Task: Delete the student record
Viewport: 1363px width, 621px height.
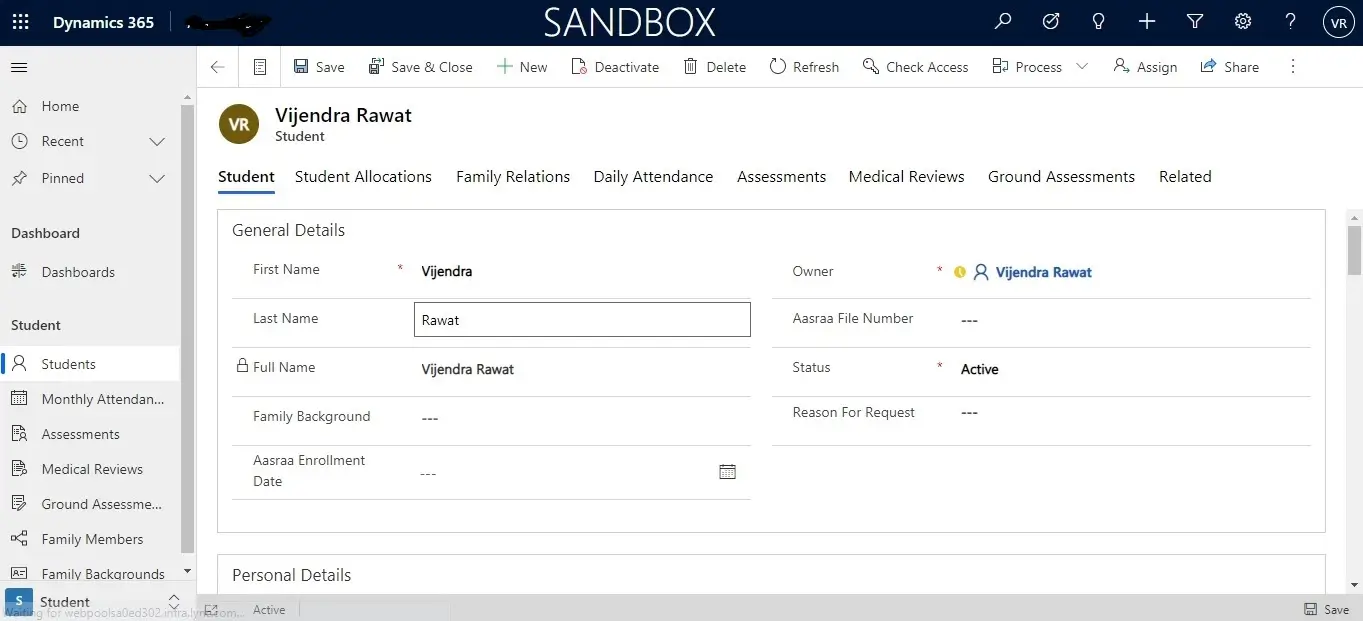Action: click(x=714, y=67)
